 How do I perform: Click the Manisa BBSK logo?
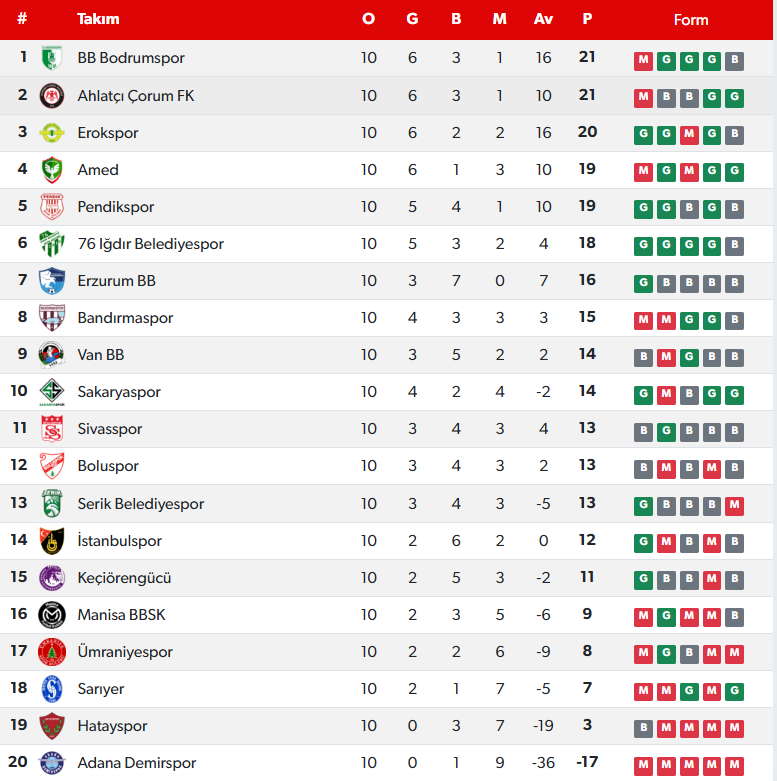tap(51, 615)
